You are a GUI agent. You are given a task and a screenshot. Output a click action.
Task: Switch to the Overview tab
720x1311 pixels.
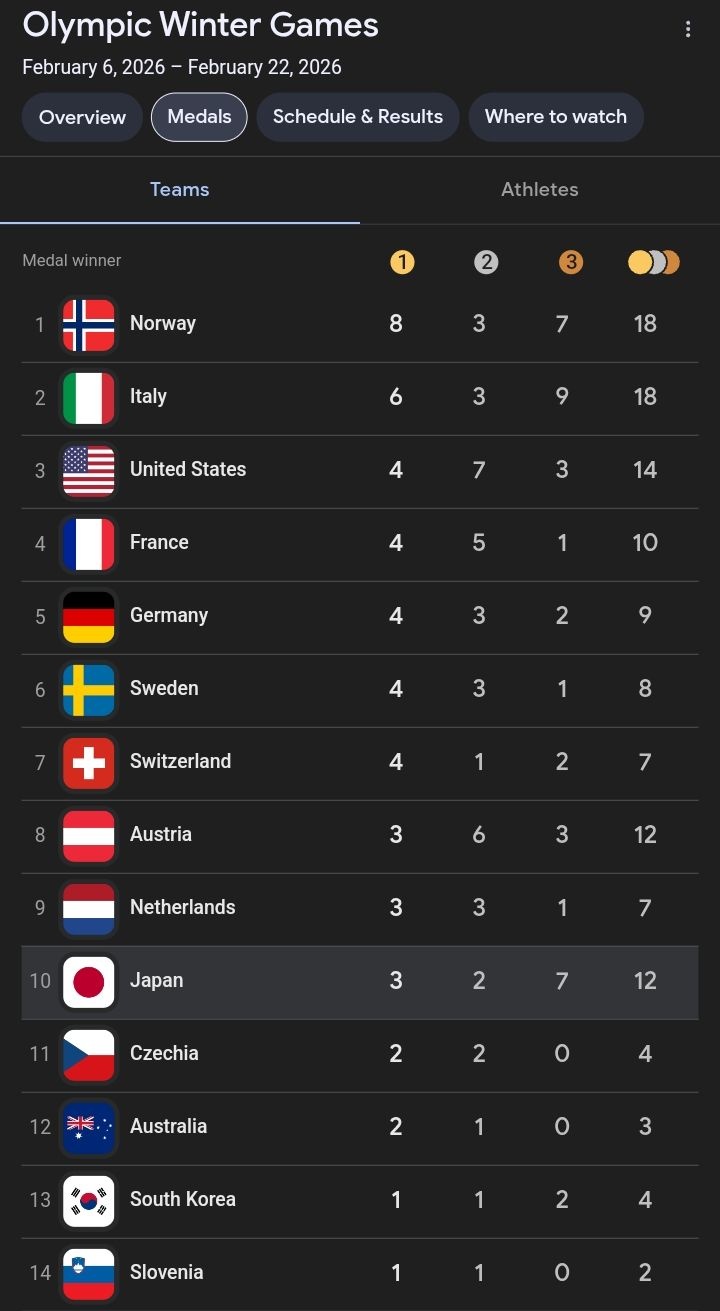click(82, 117)
